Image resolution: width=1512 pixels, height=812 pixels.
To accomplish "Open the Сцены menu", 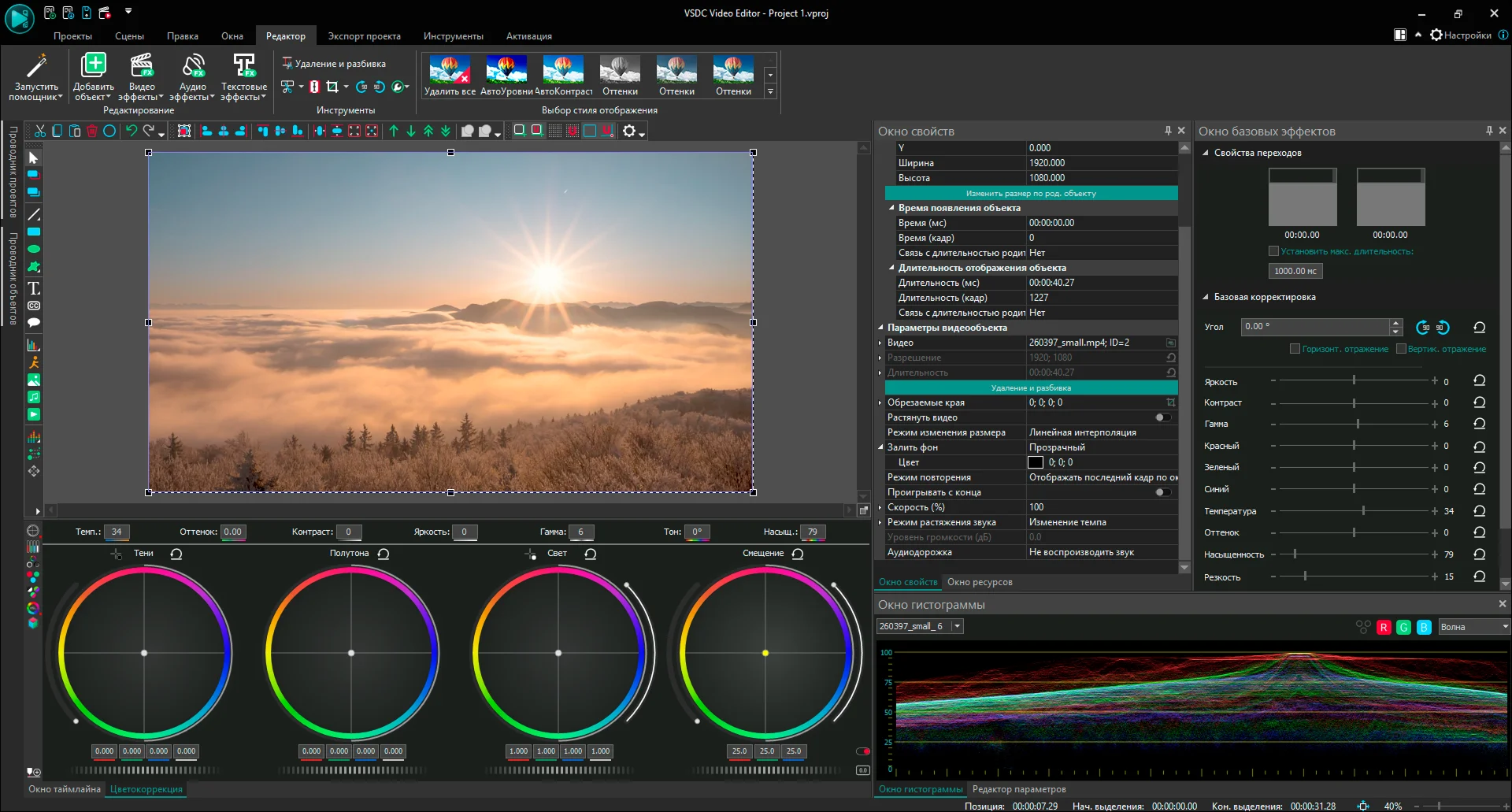I will point(129,36).
